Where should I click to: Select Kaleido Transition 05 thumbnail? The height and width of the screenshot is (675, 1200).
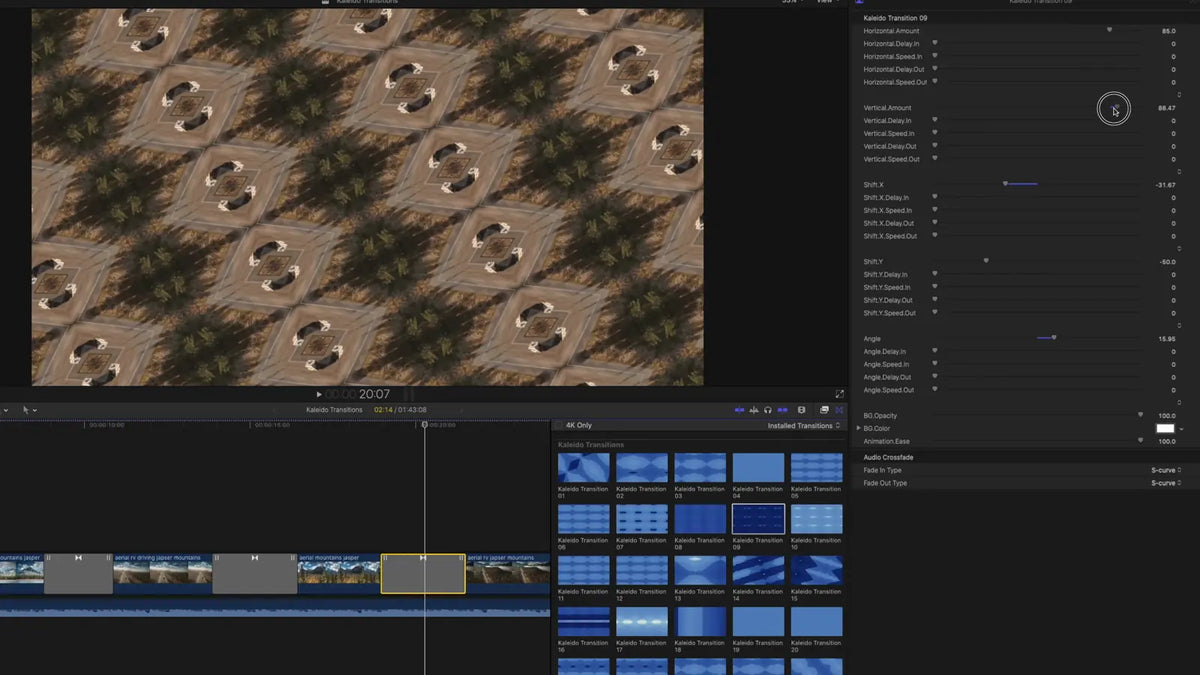click(x=816, y=467)
